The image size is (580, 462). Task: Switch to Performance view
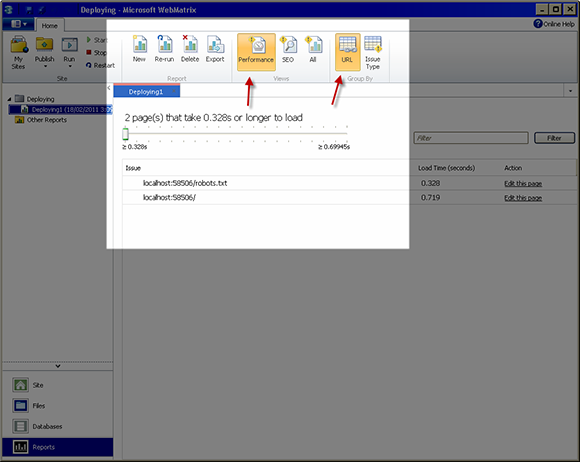(x=256, y=52)
